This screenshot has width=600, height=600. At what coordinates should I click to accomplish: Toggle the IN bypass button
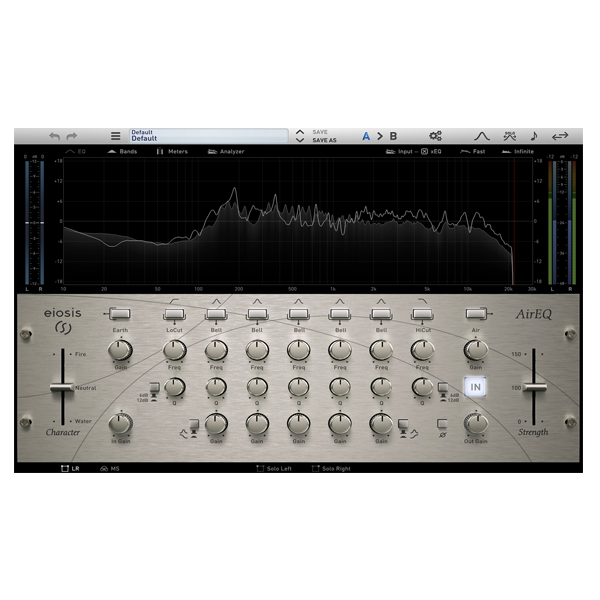coord(476,386)
